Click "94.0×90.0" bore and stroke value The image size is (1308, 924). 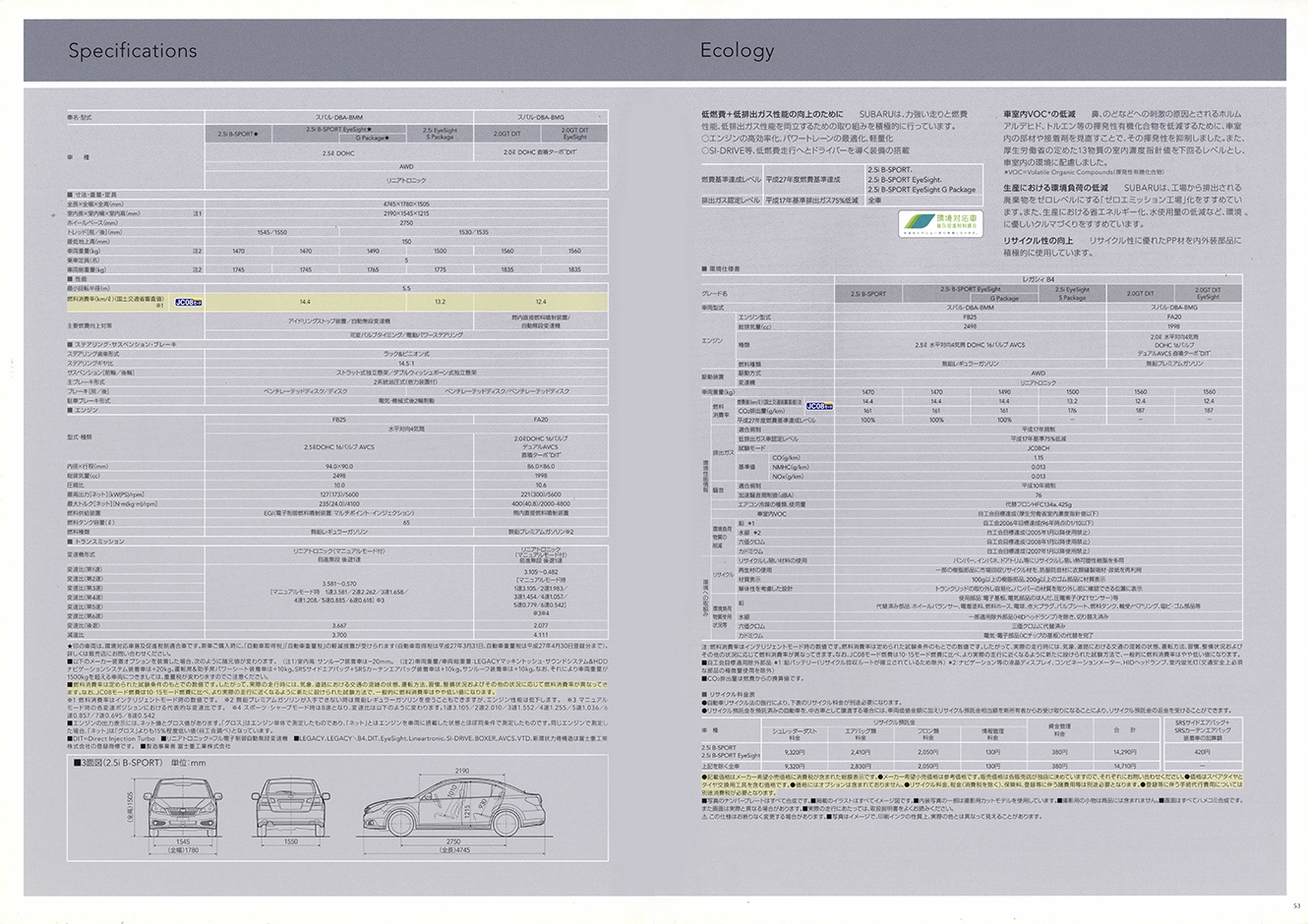(x=339, y=466)
